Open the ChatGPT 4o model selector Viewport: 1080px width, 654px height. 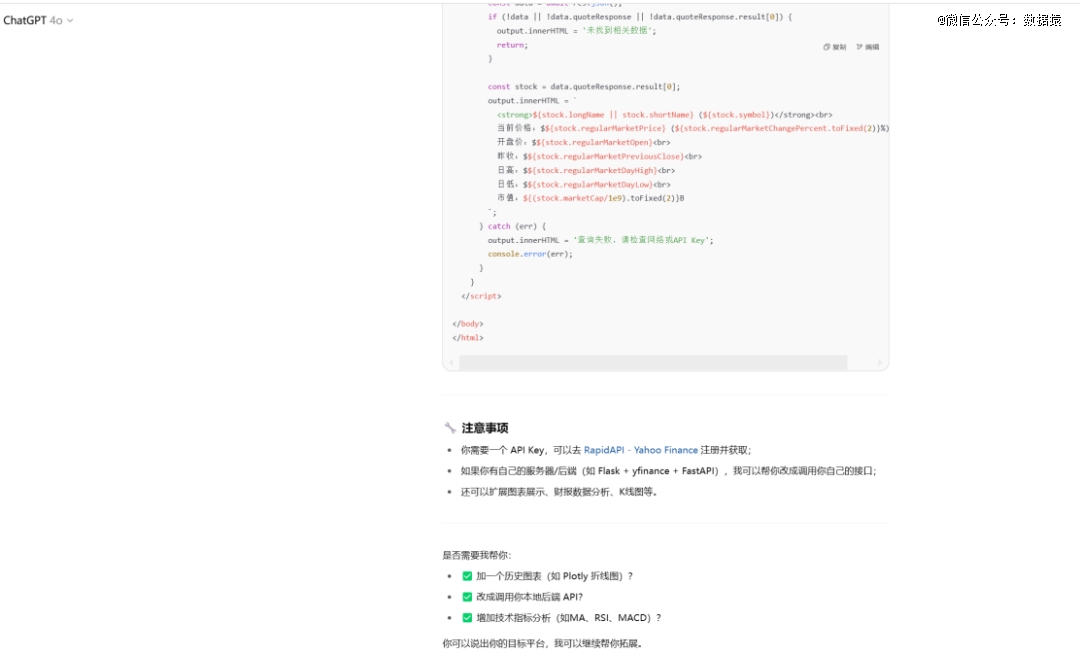[x=38, y=20]
